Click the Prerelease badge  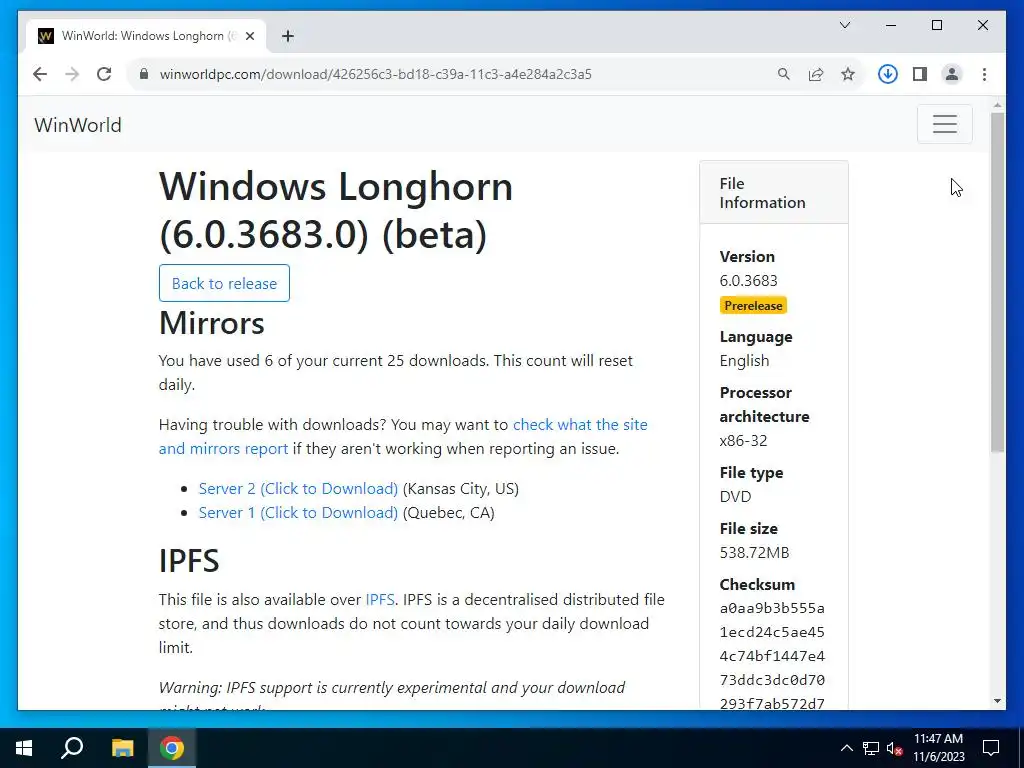(753, 305)
